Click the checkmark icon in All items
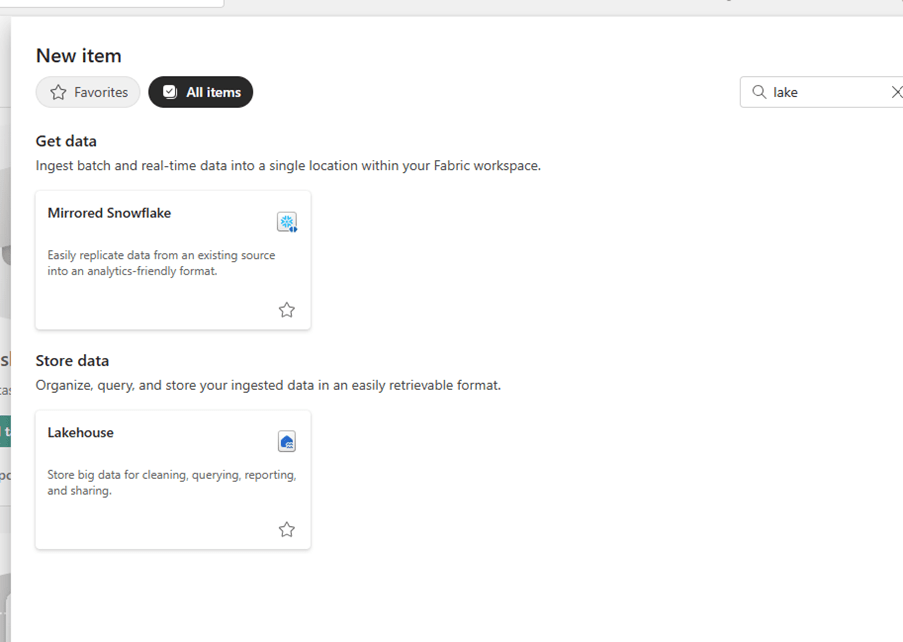Image resolution: width=903 pixels, height=642 pixels. [x=170, y=92]
